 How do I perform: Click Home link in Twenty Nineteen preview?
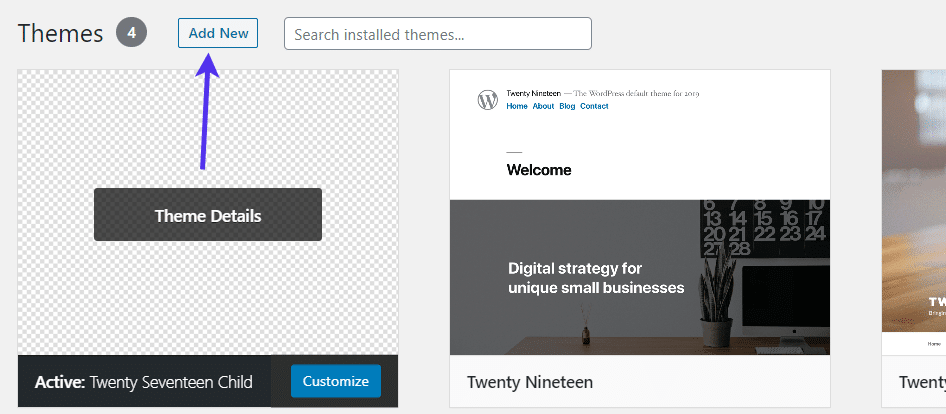(x=516, y=106)
